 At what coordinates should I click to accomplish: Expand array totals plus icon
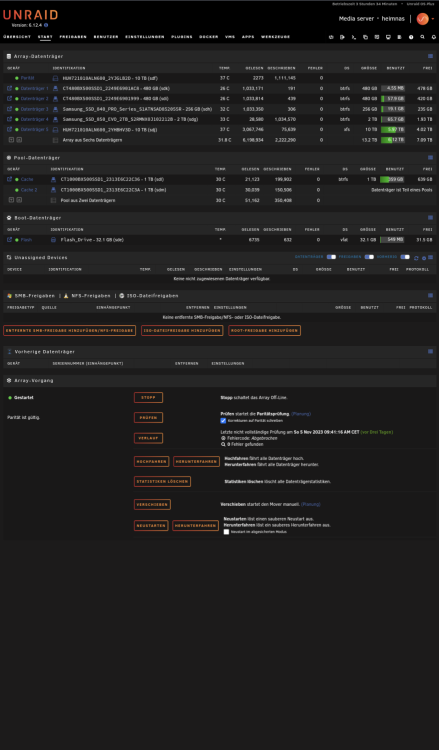(x=11, y=140)
